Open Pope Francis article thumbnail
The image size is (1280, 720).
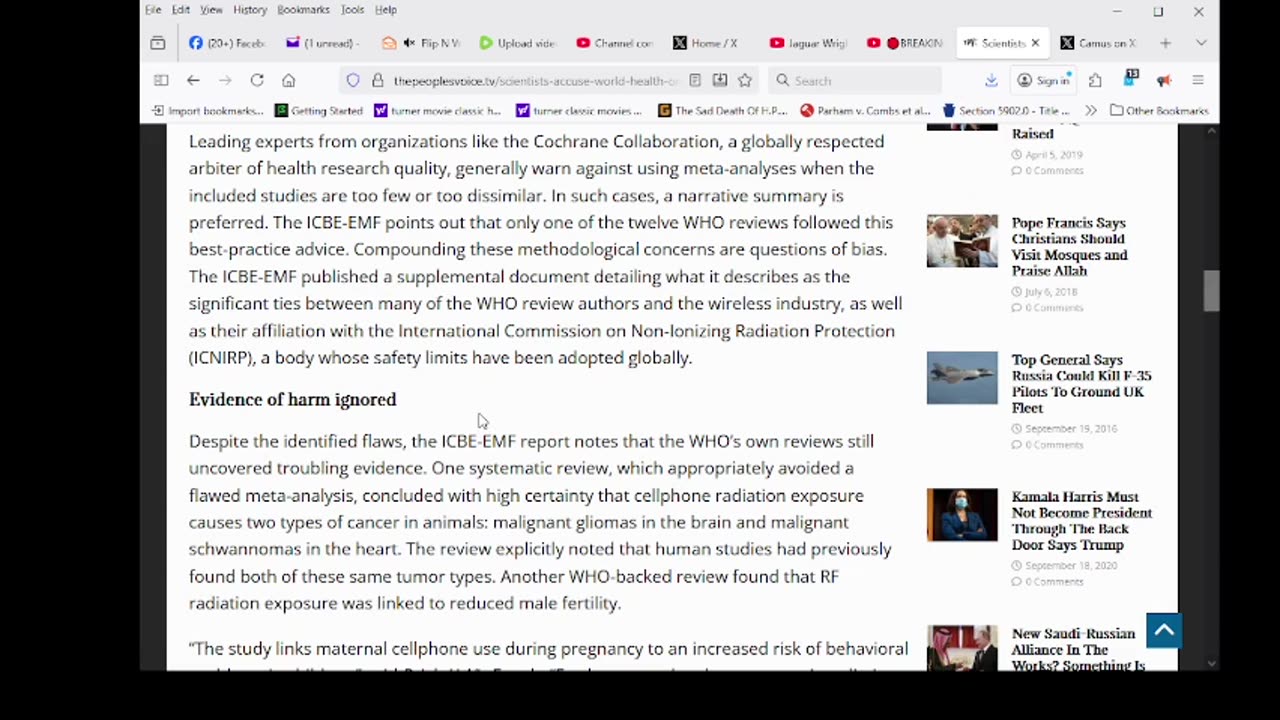pyautogui.click(x=961, y=241)
